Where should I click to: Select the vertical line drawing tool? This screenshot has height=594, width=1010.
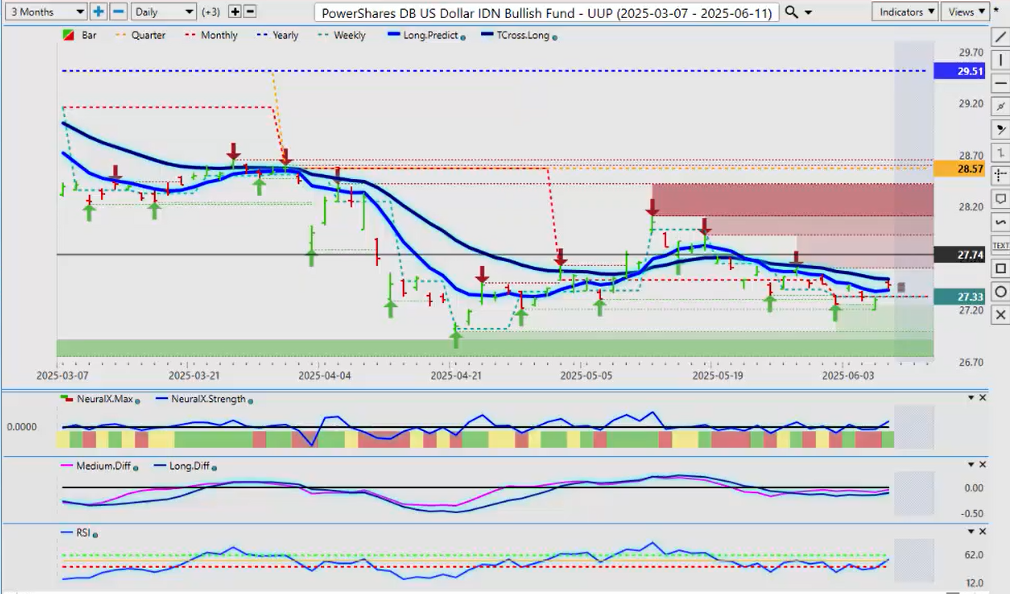click(999, 61)
